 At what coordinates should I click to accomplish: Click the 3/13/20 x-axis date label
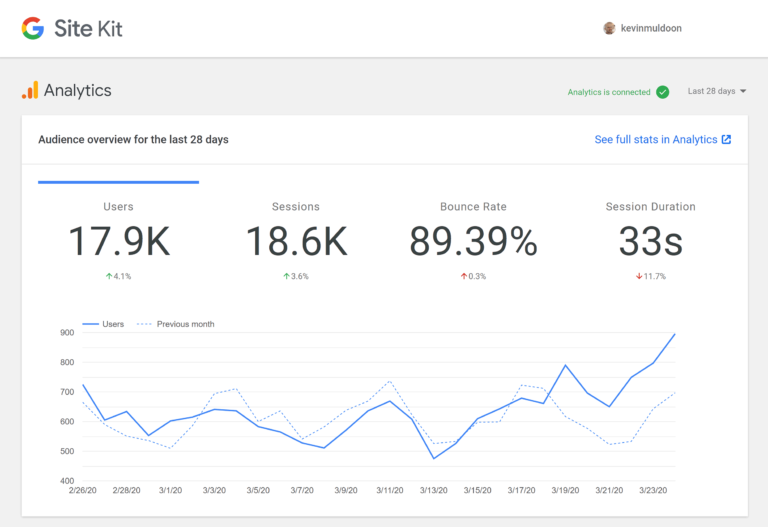[433, 490]
